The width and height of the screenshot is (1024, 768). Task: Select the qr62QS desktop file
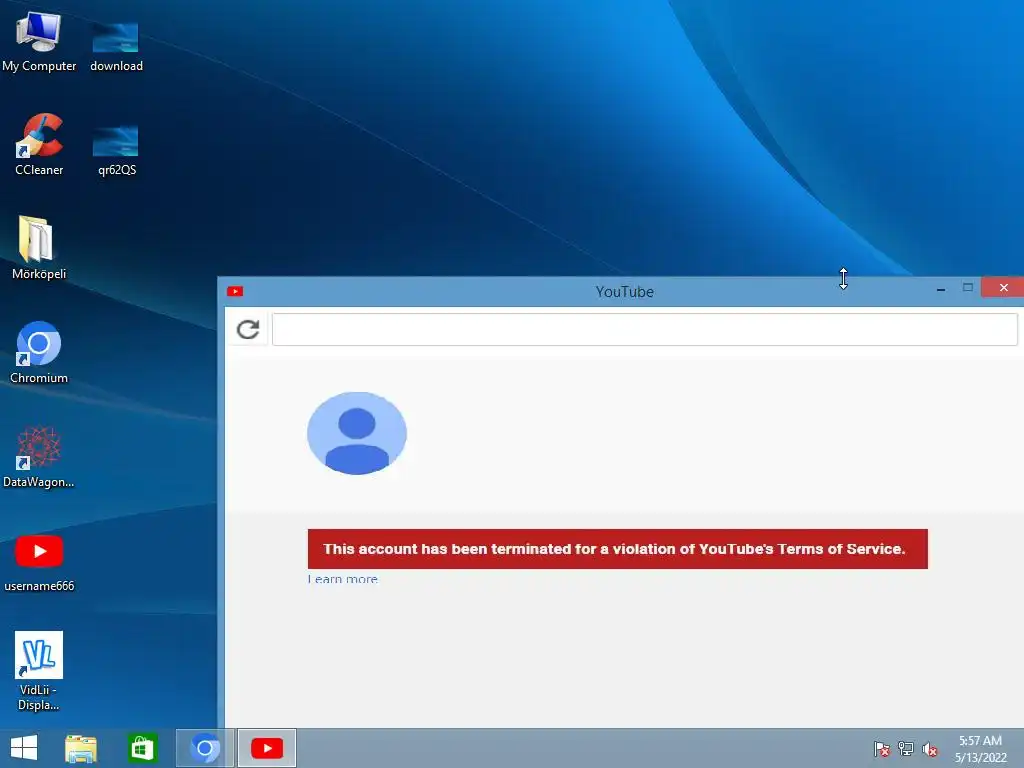[x=116, y=149]
